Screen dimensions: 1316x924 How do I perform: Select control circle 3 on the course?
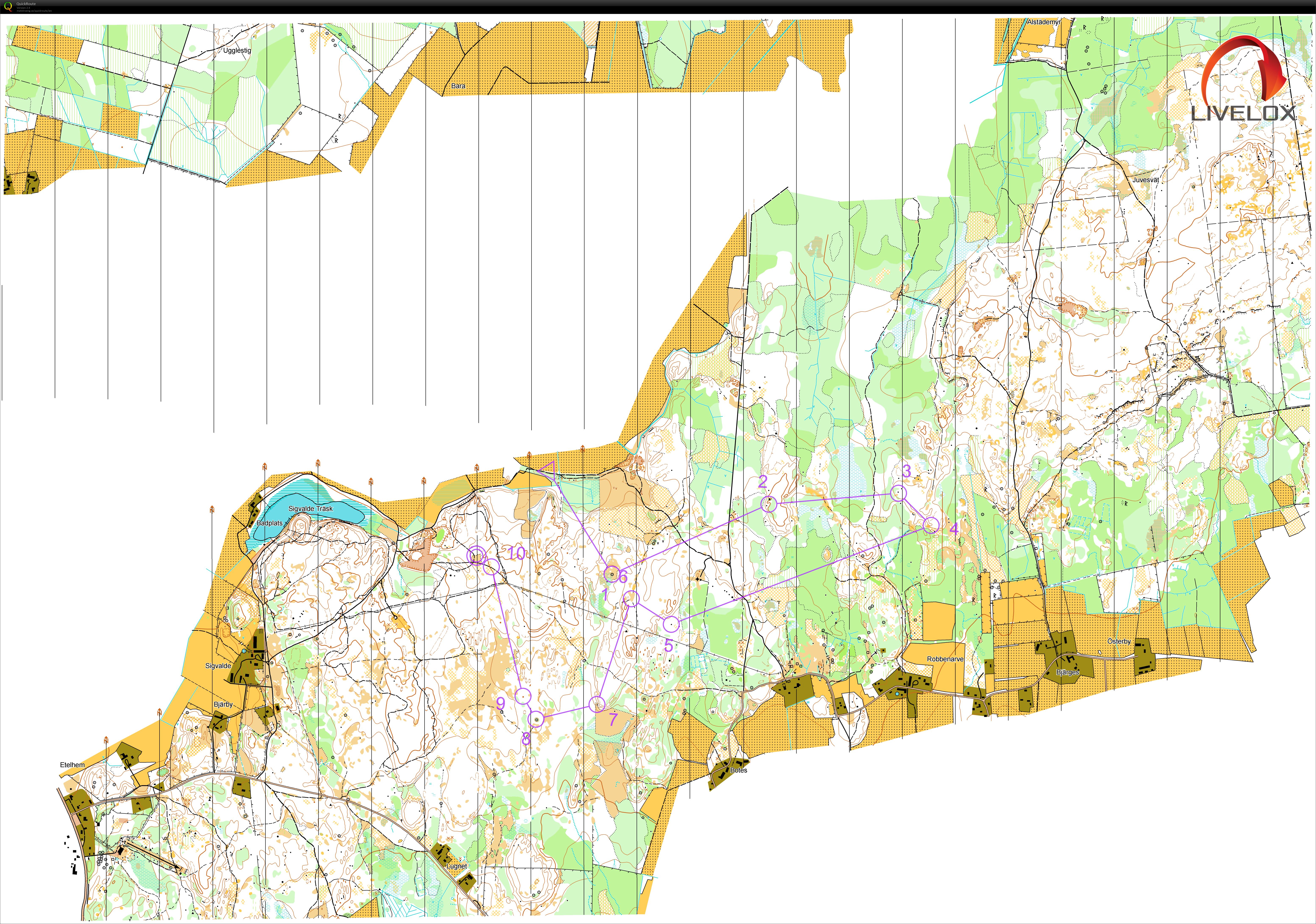point(899,493)
